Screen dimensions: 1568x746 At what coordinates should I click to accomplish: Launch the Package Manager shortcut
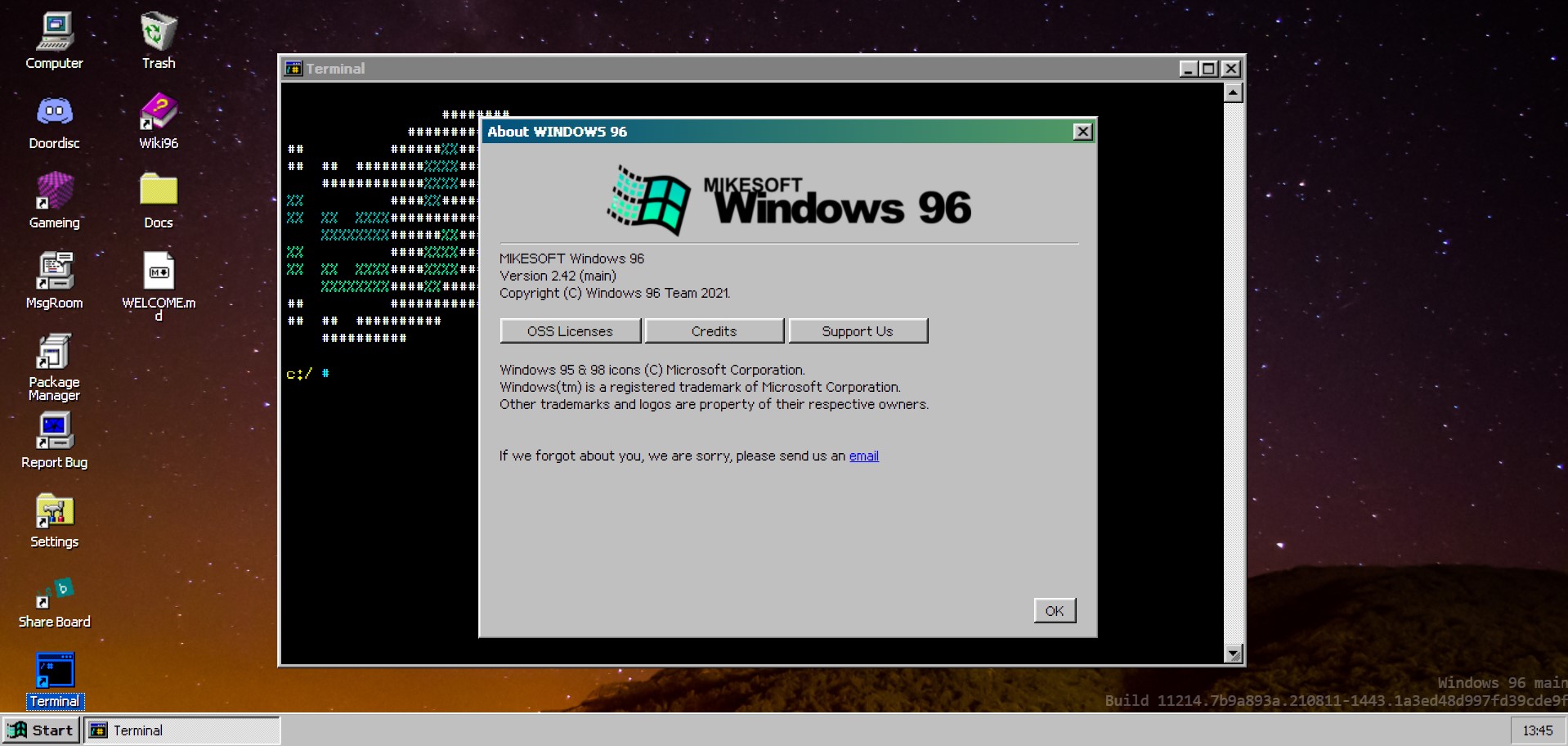coord(54,366)
